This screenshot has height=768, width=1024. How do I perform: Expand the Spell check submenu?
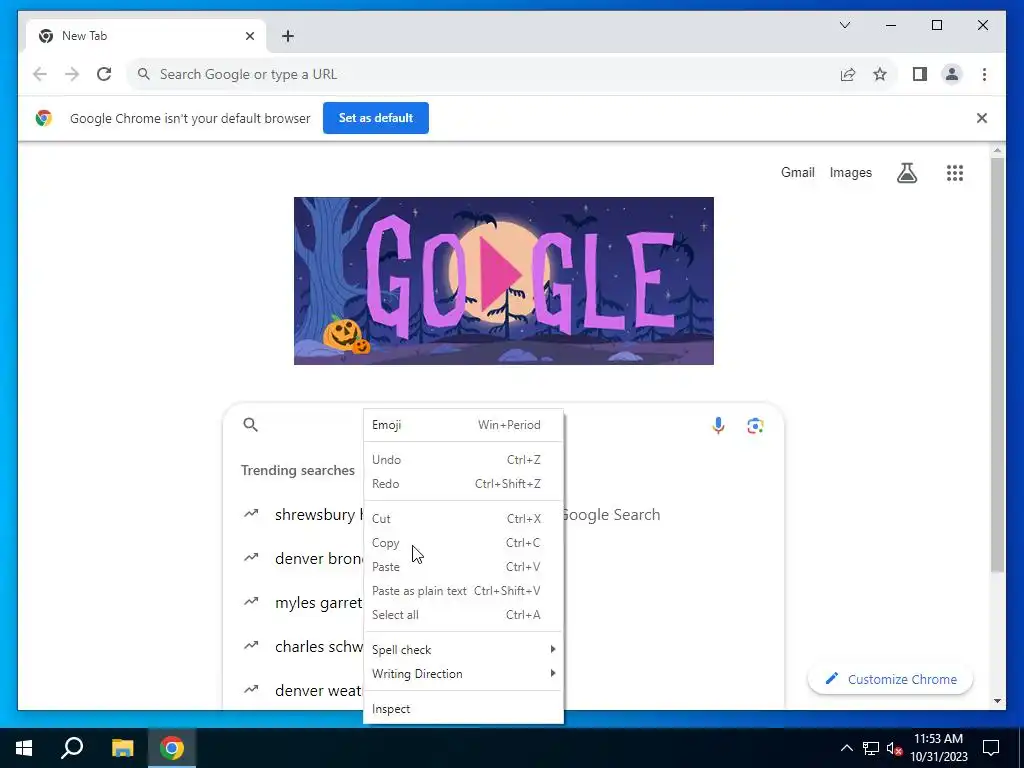pyautogui.click(x=463, y=650)
